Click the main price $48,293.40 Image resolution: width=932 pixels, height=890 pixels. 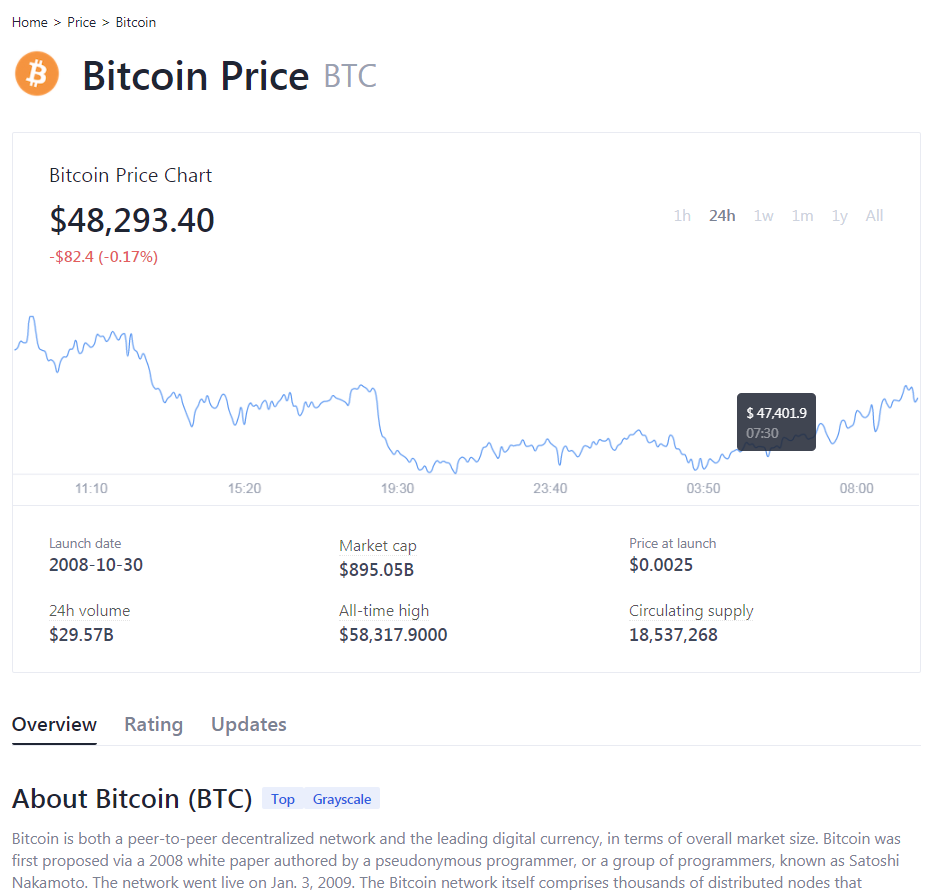tap(132, 220)
